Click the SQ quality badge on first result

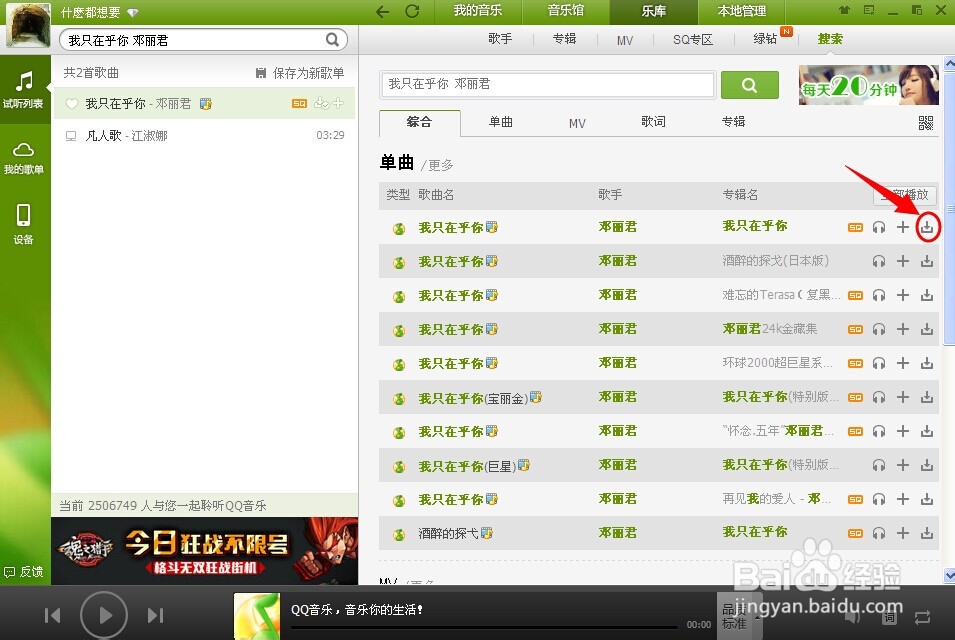point(855,227)
